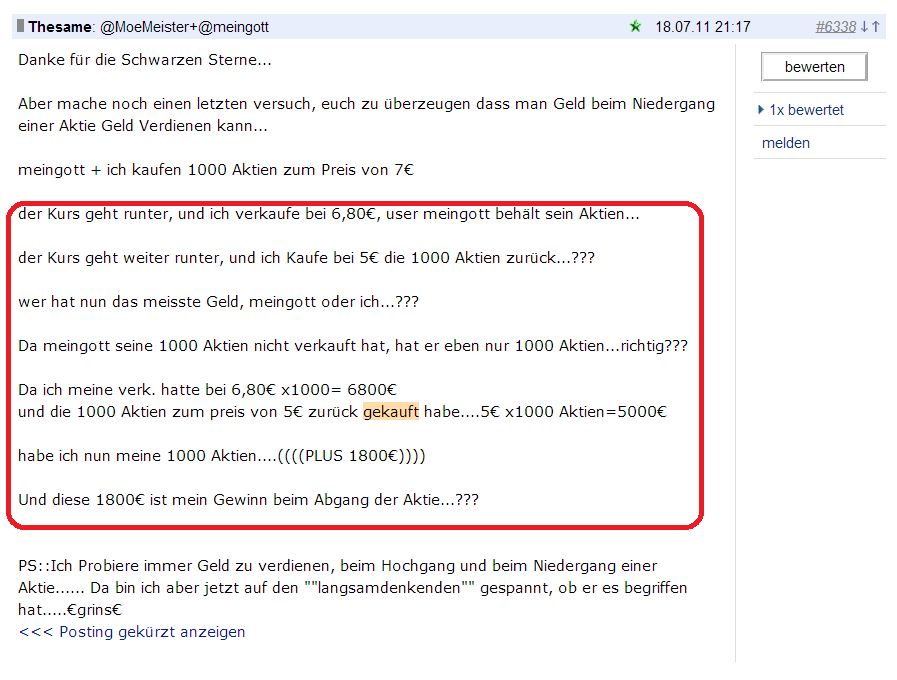Click the gray marker icon before Thesame

pos(20,26)
